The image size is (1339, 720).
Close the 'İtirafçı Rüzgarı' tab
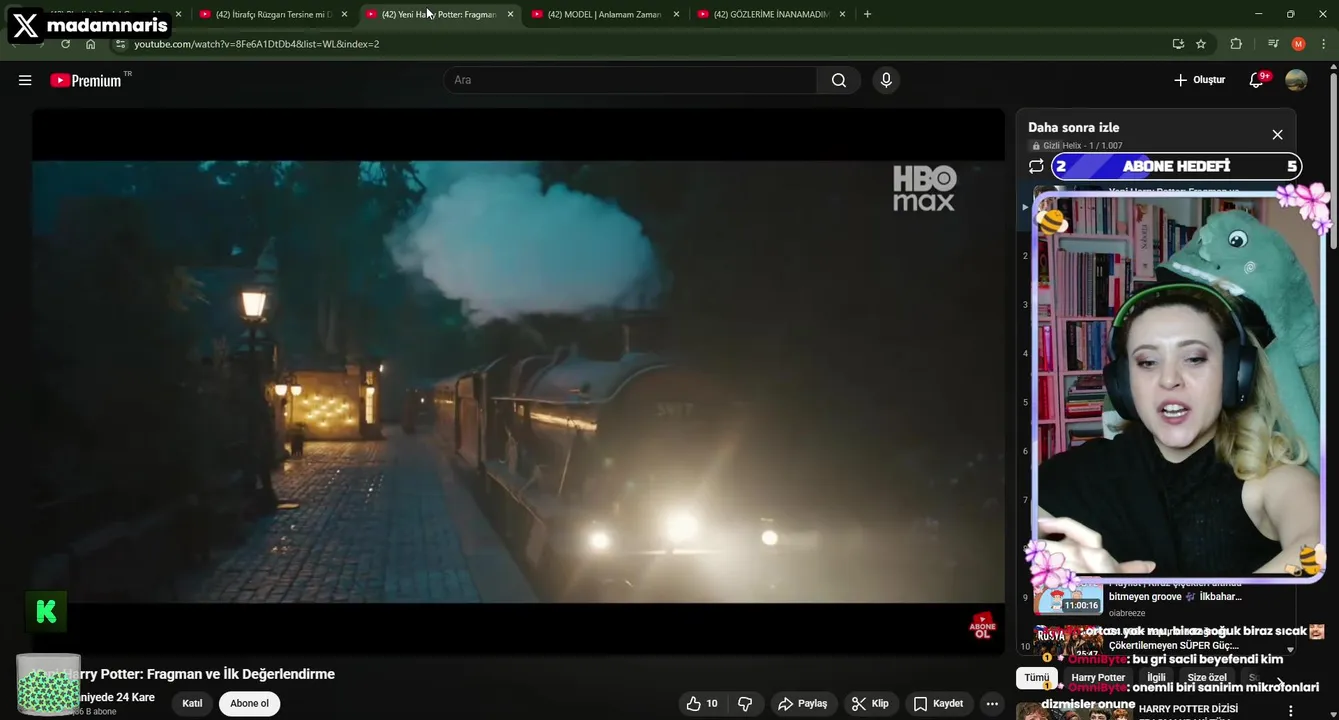click(x=344, y=14)
